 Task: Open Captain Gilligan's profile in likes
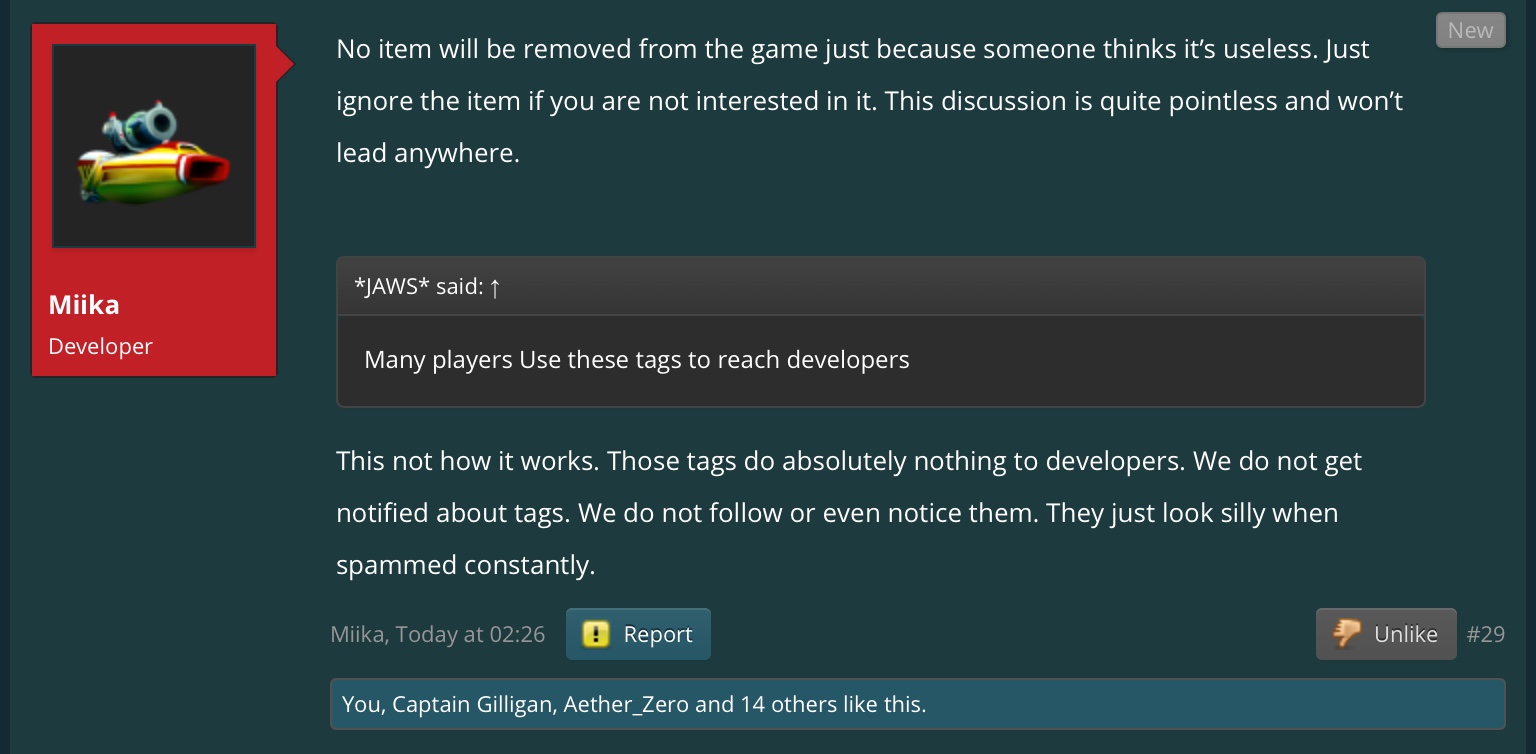point(473,704)
